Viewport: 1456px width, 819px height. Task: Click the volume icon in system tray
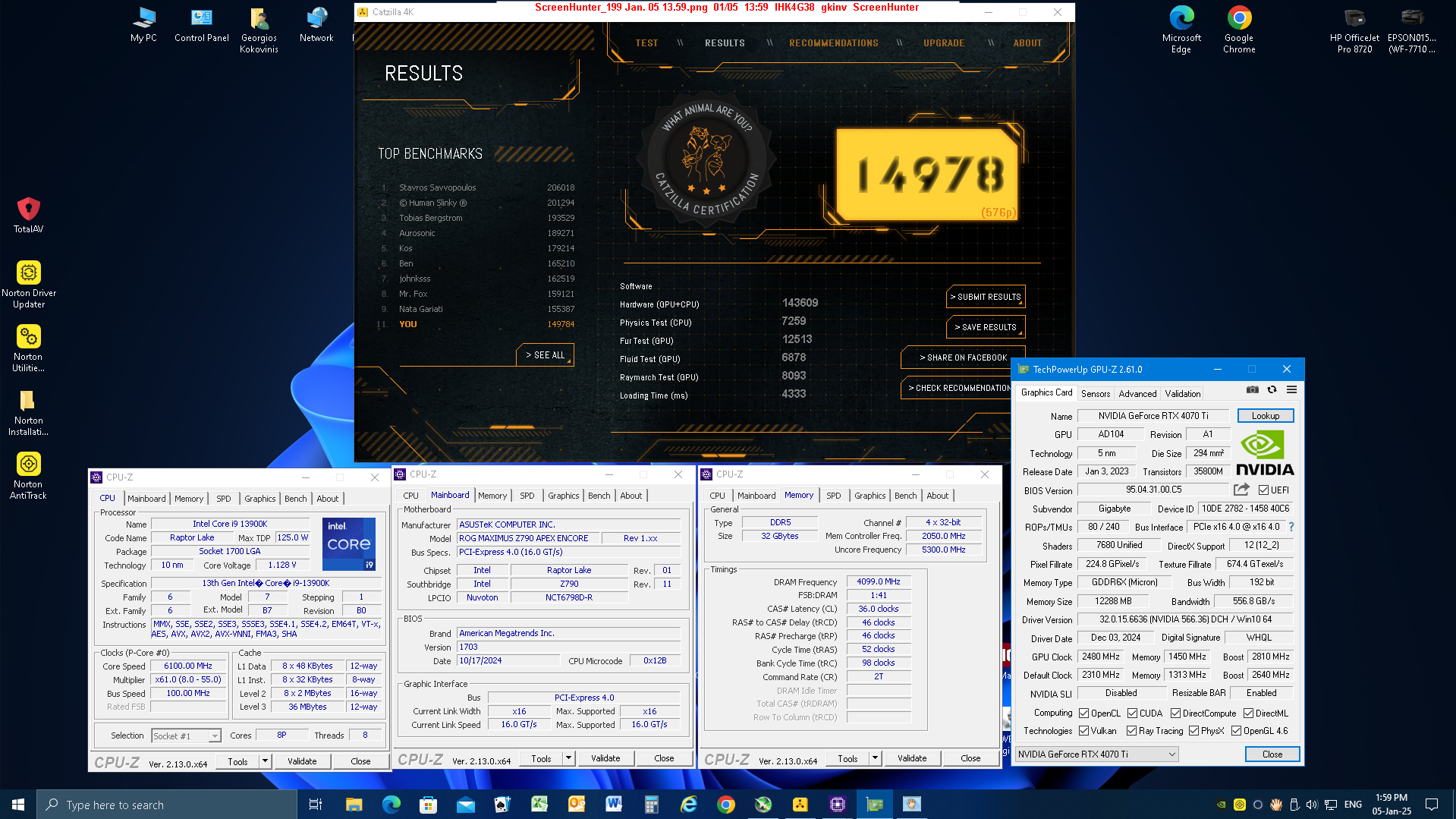point(1312,805)
